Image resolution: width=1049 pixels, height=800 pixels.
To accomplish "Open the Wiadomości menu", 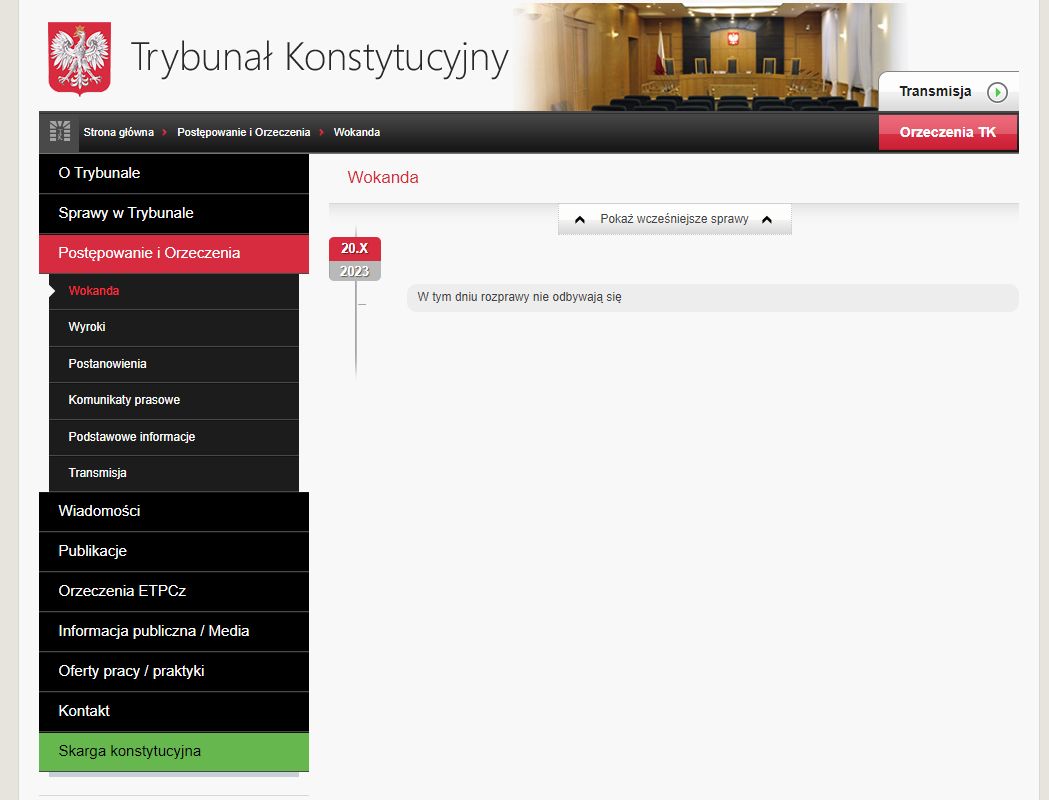I will point(174,512).
